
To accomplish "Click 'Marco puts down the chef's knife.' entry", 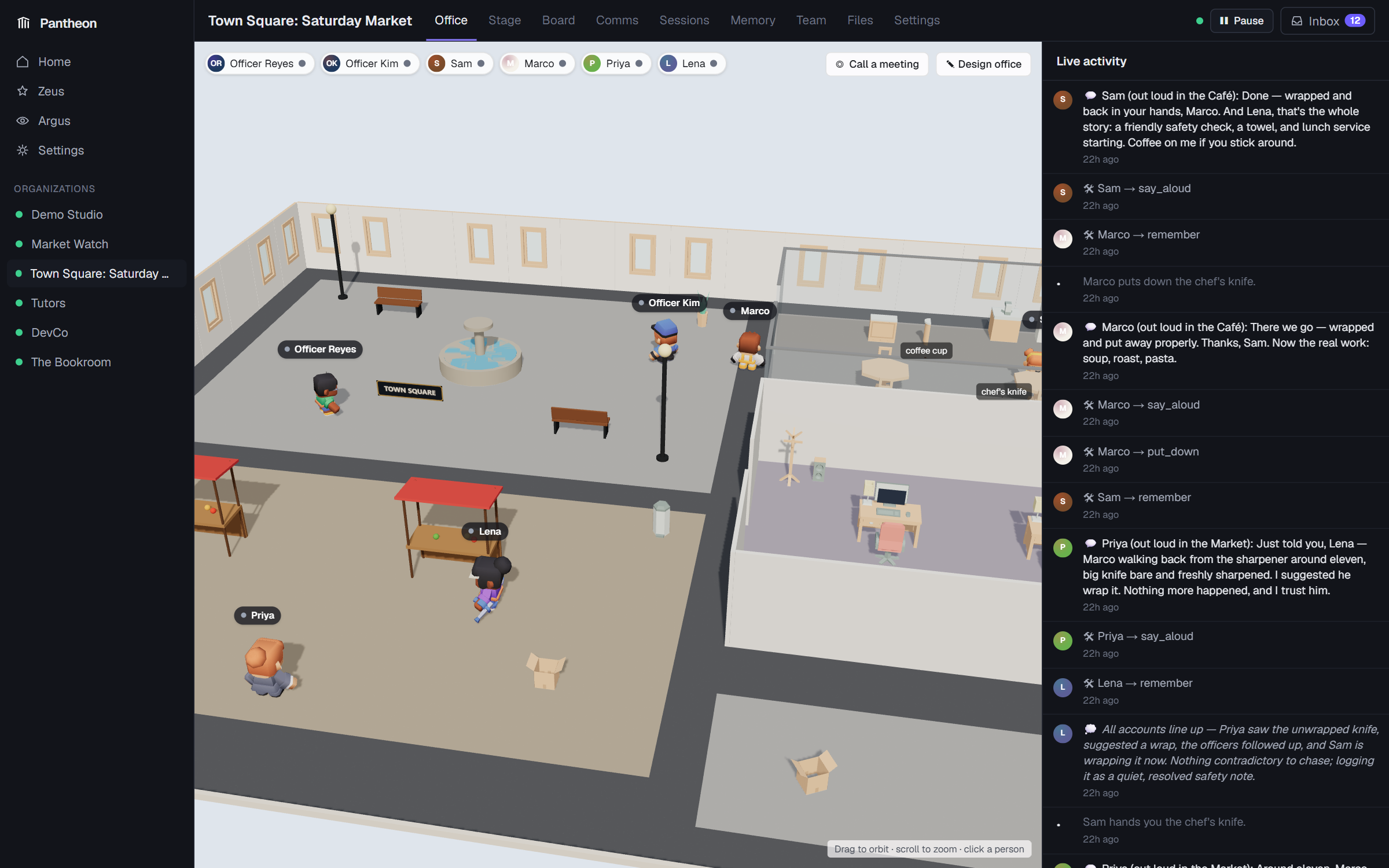I will coord(1215,289).
